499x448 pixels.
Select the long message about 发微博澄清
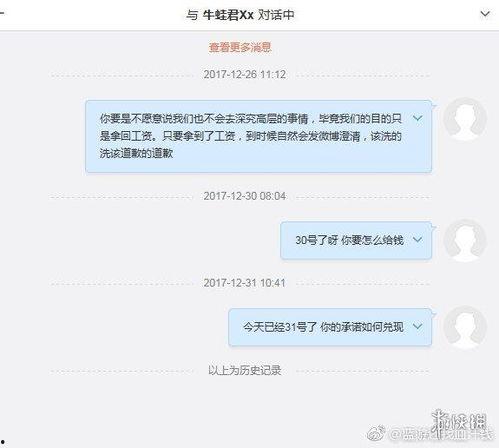pos(258,136)
